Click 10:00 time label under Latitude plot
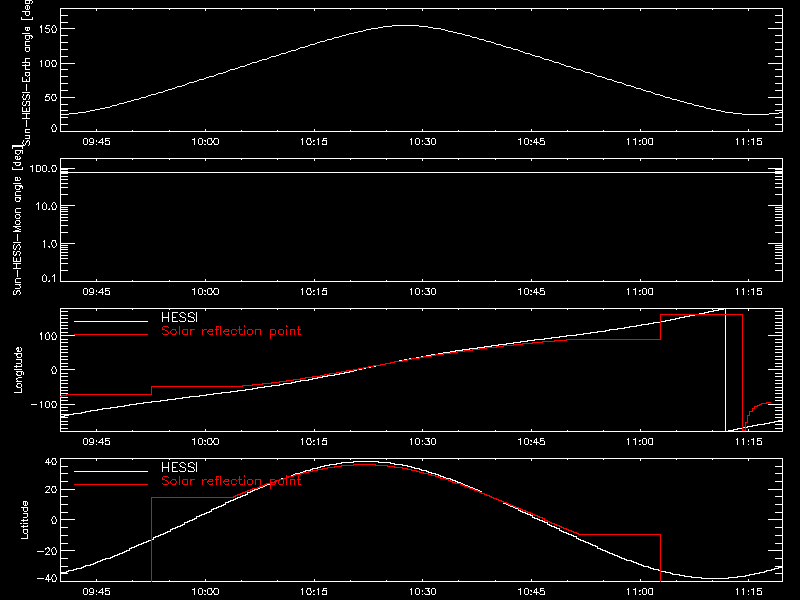This screenshot has width=800, height=600. [x=205, y=592]
